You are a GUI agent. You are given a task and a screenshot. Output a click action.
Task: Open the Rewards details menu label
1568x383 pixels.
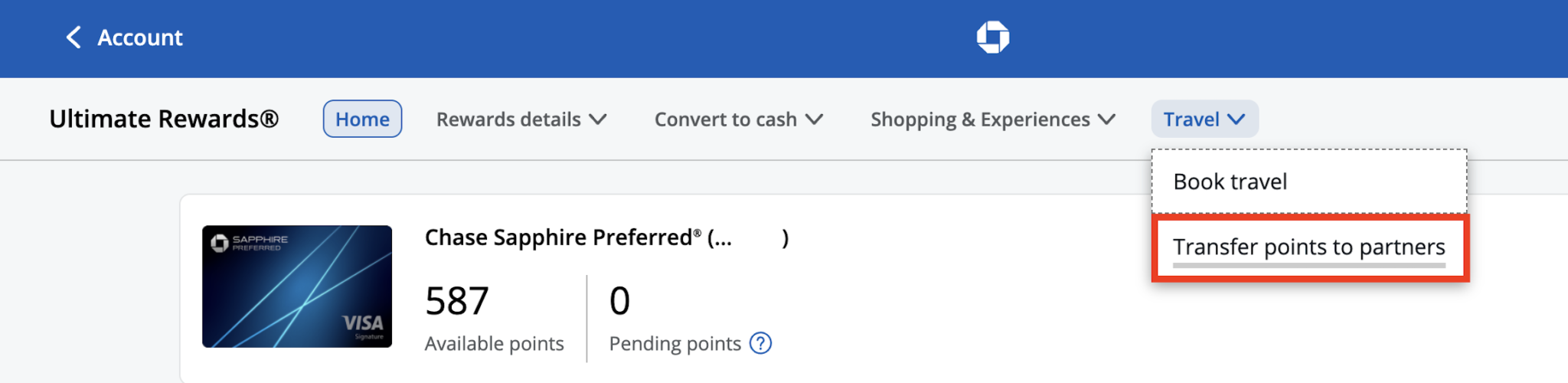click(x=508, y=119)
